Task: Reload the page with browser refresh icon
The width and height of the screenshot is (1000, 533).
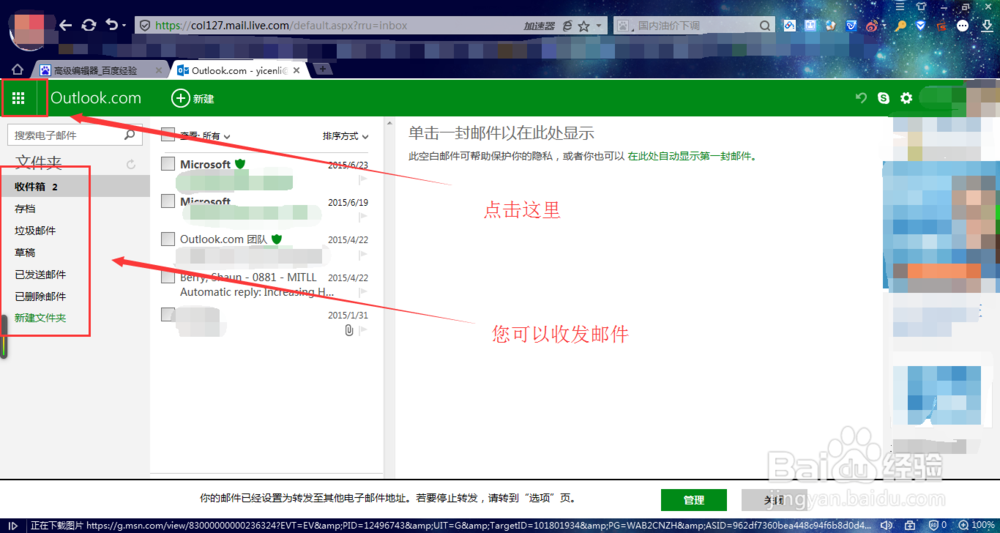Action: [x=89, y=25]
